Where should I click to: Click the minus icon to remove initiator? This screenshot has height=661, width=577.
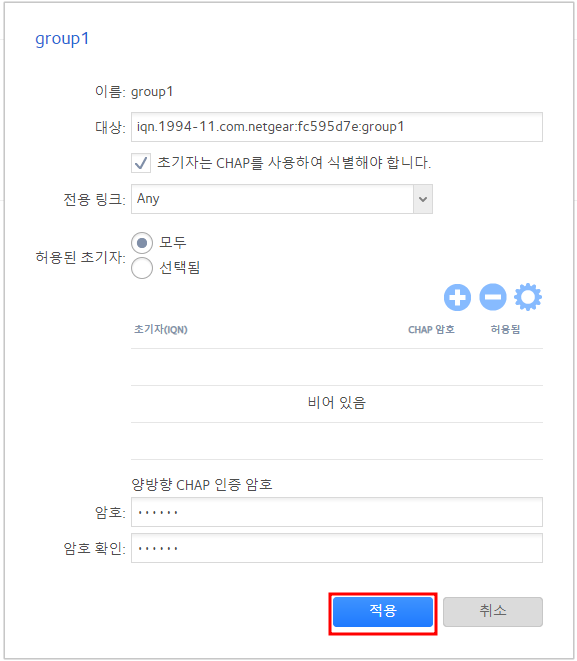(493, 297)
